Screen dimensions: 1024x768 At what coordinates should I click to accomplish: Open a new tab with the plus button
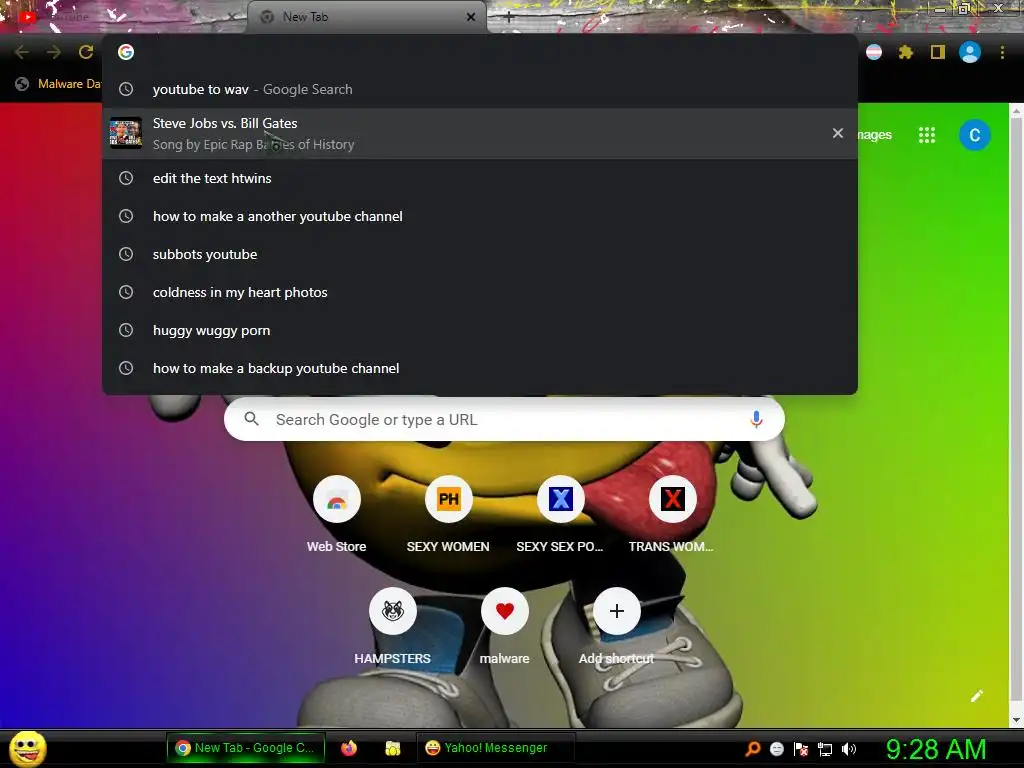509,17
